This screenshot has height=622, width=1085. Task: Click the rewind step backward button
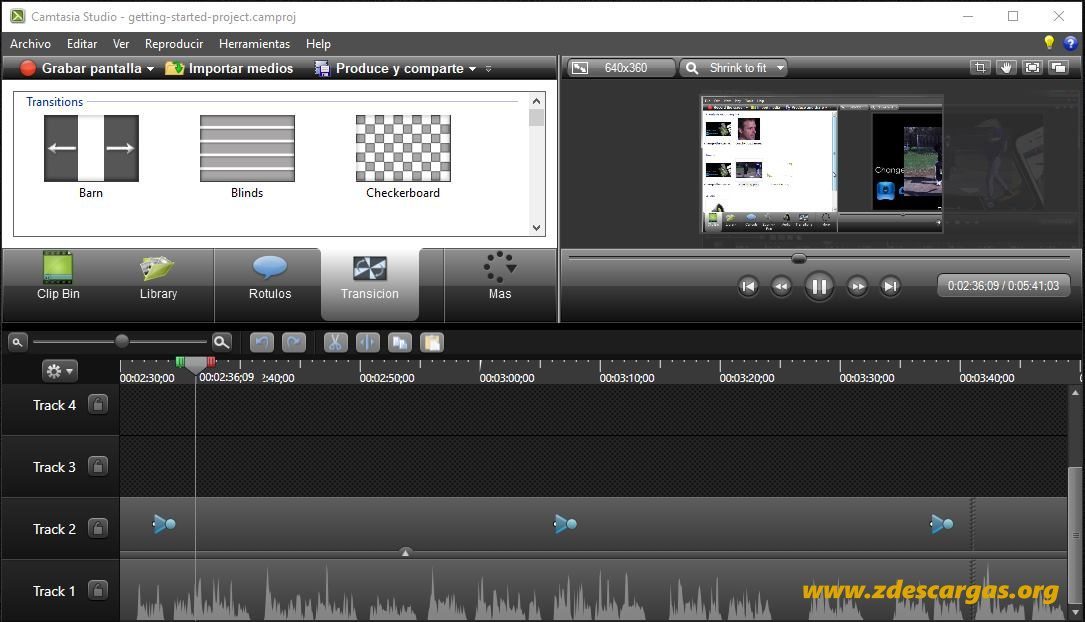pyautogui.click(x=781, y=286)
